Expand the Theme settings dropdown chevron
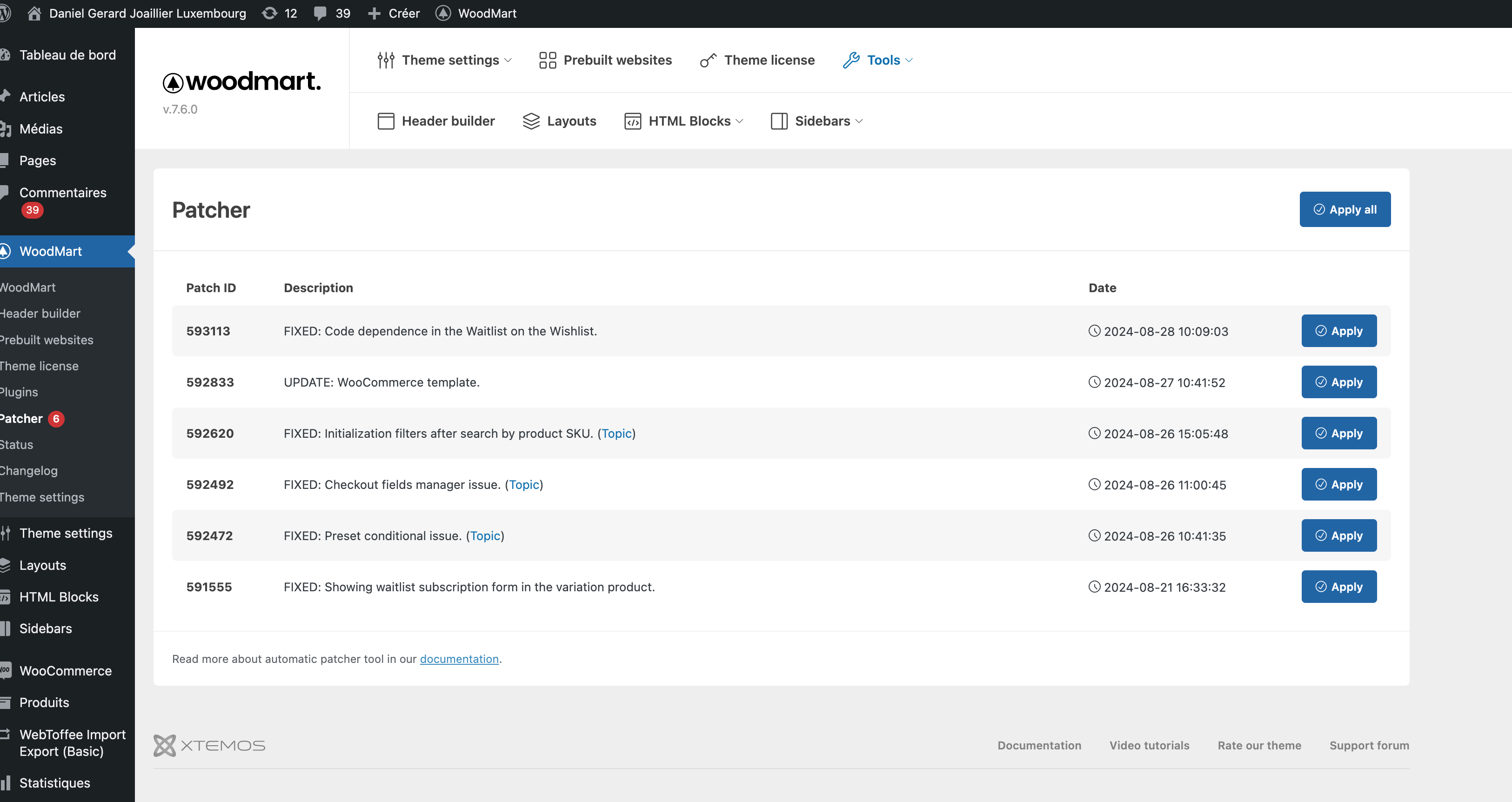This screenshot has height=802, width=1512. (508, 60)
